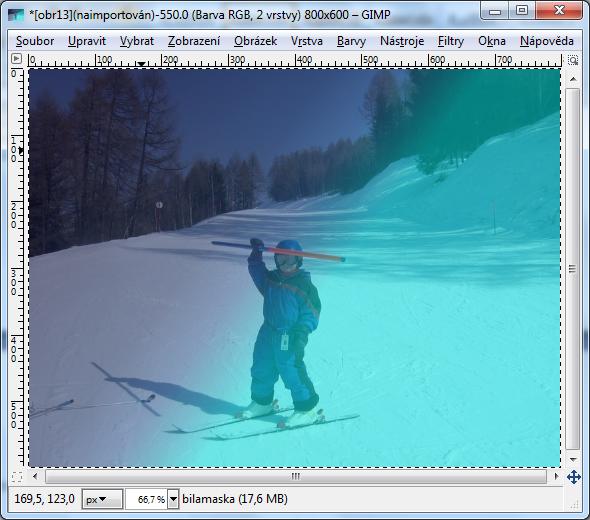Open the Filtry menu
Image resolution: width=590 pixels, height=520 pixels.
451,41
